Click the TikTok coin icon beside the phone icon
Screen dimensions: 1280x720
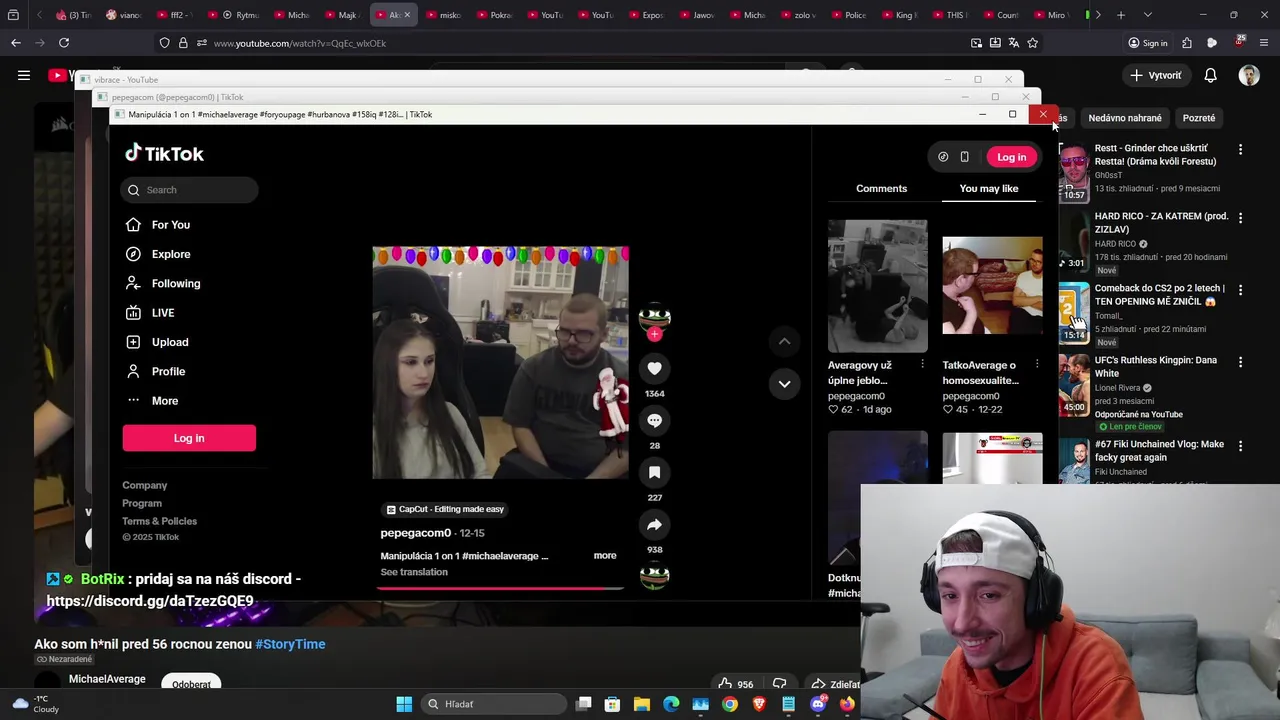click(943, 157)
